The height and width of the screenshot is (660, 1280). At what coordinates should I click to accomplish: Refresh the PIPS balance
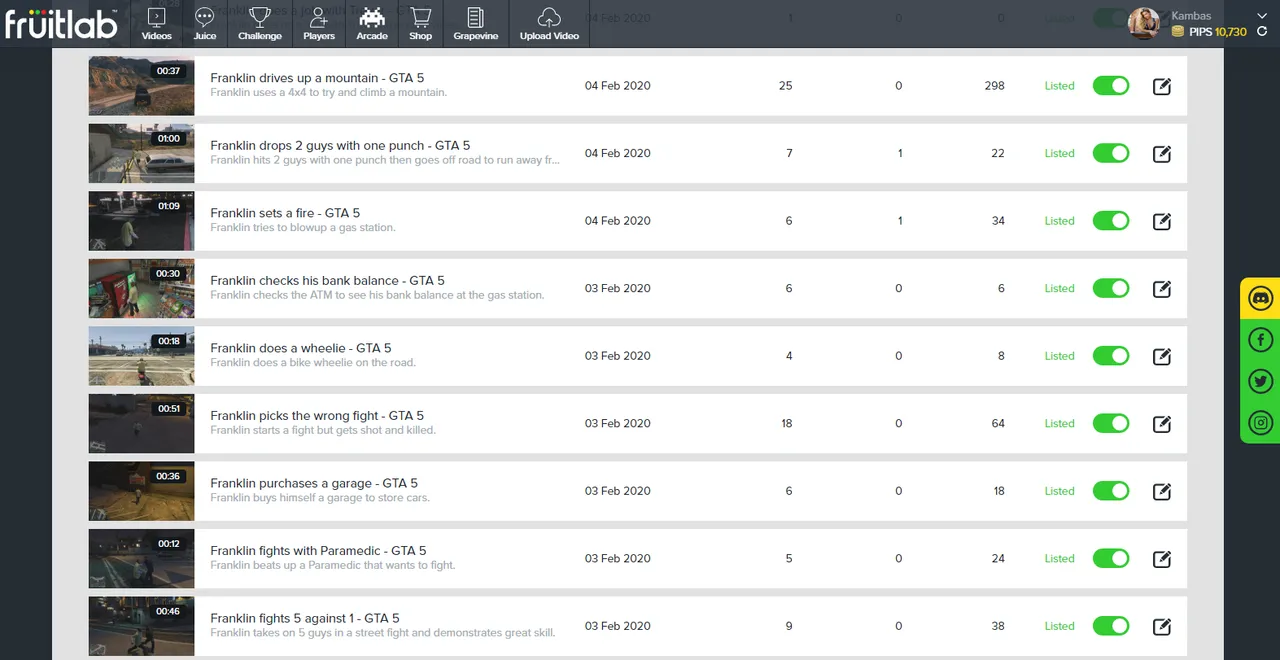click(x=1262, y=32)
